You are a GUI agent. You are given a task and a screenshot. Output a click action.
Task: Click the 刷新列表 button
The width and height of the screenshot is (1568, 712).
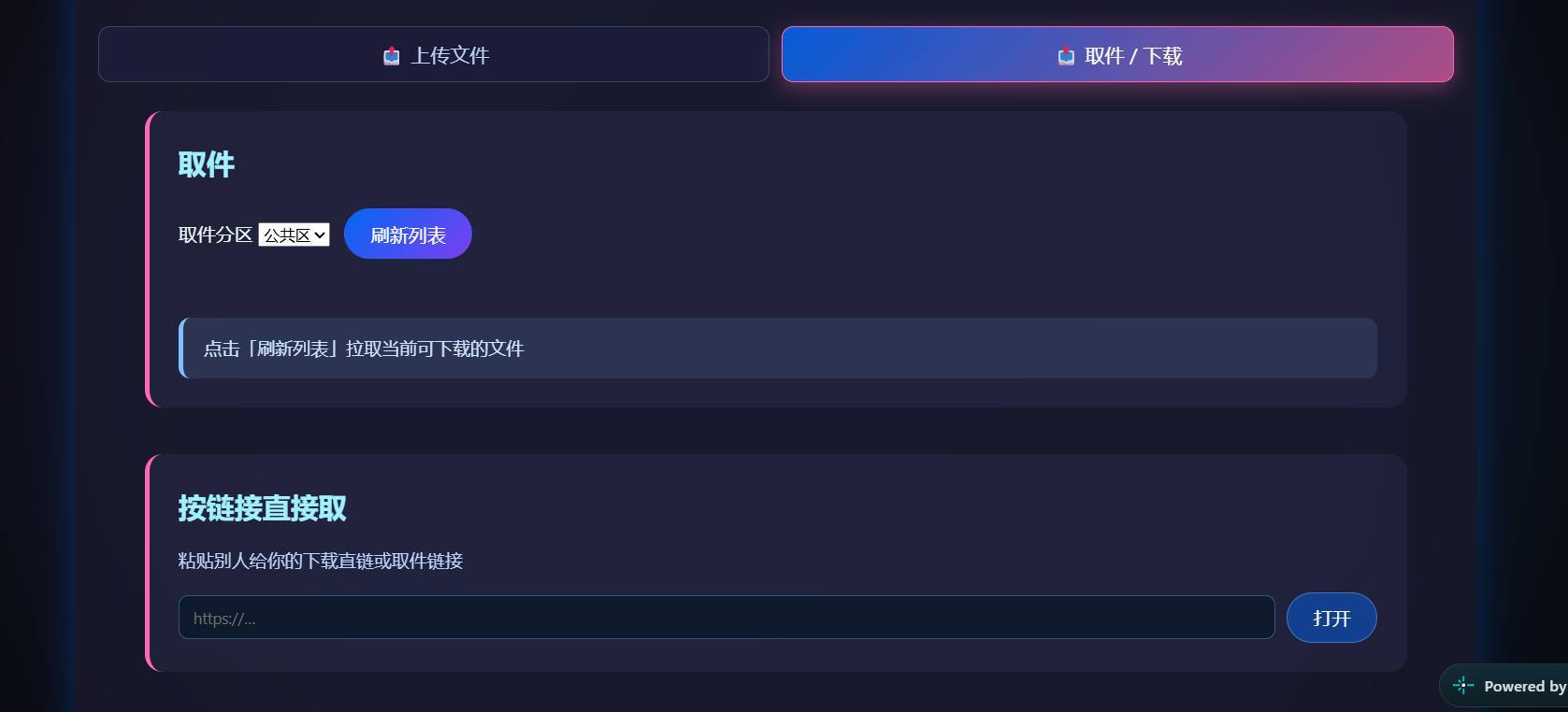(408, 234)
